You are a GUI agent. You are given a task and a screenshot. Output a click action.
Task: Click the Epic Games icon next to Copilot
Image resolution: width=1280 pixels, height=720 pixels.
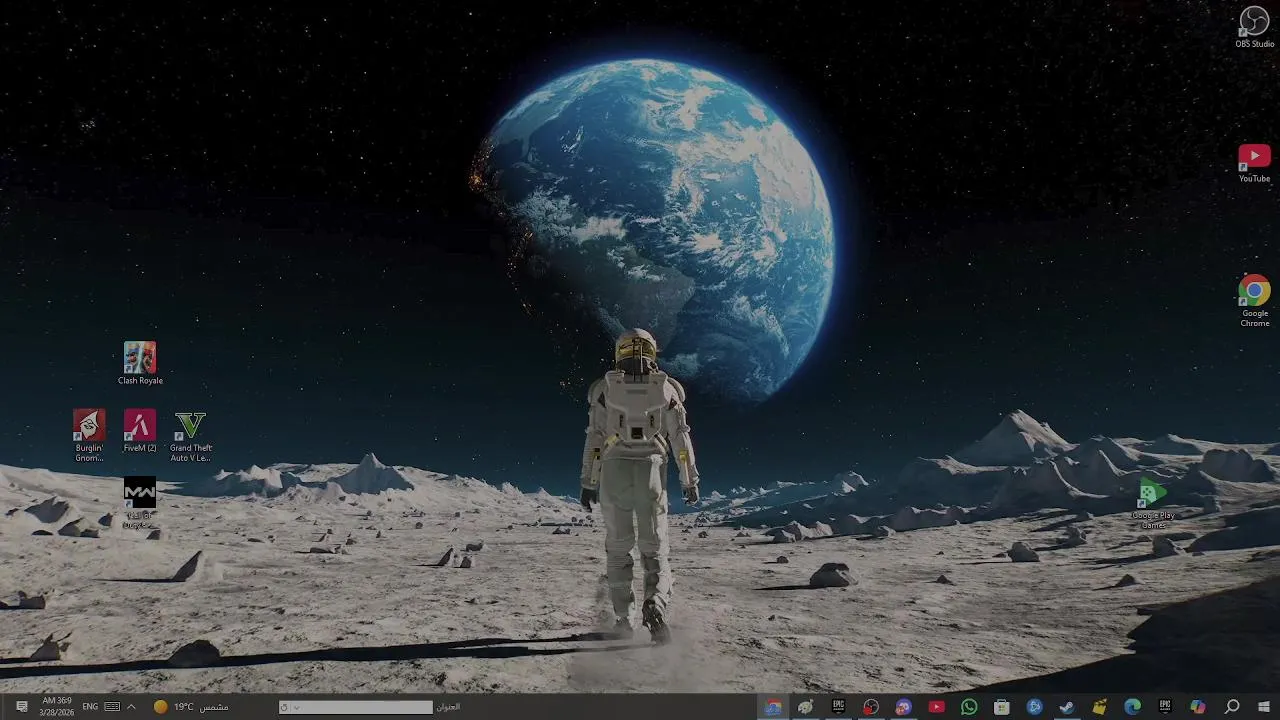pos(1165,707)
